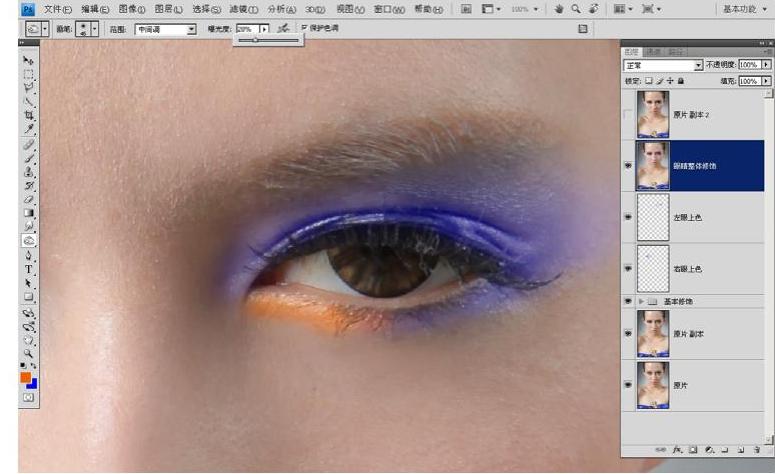The image size is (775, 474).
Task: Select the Sponge/Dodge tool in the toolbox
Action: 28,241
